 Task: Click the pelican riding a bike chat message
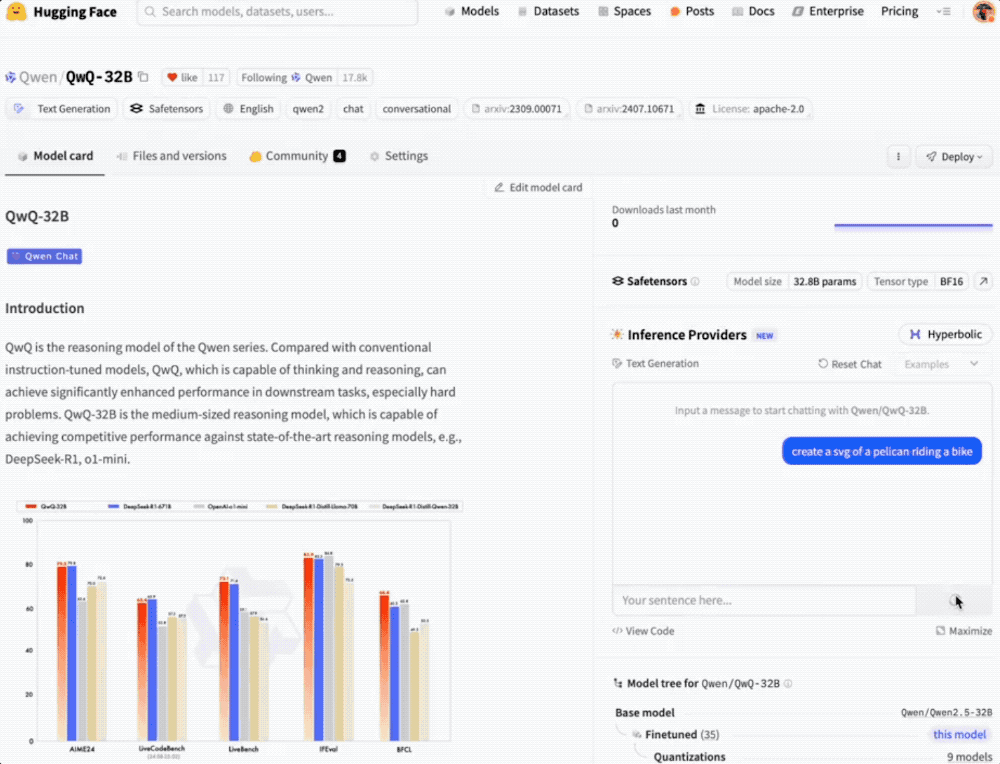click(x=882, y=452)
